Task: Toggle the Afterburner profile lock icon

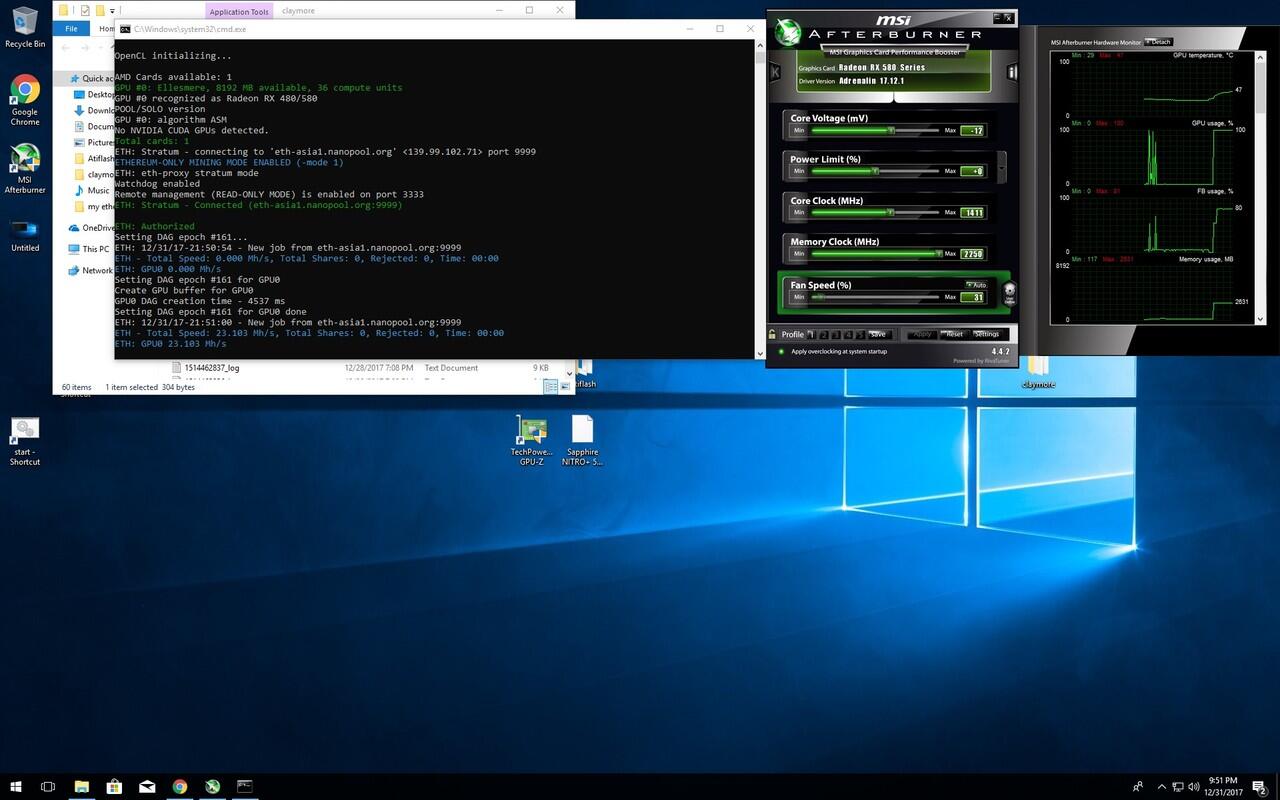Action: [773, 334]
